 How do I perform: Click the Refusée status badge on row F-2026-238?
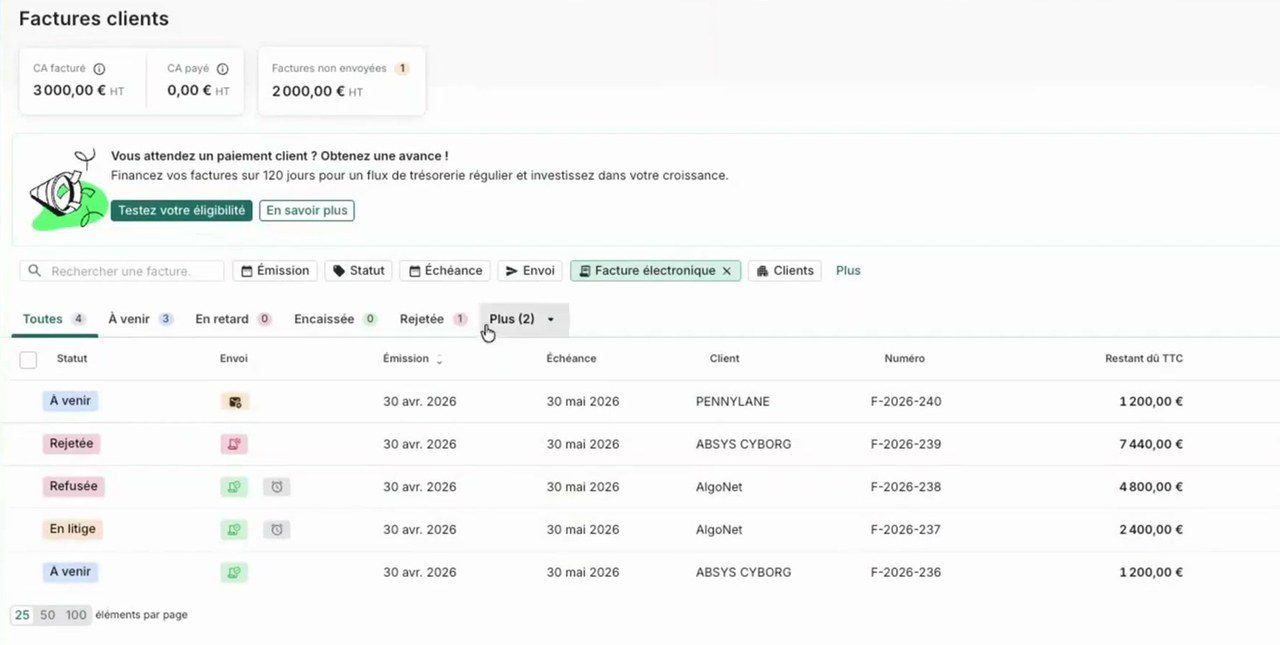pyautogui.click(x=74, y=486)
